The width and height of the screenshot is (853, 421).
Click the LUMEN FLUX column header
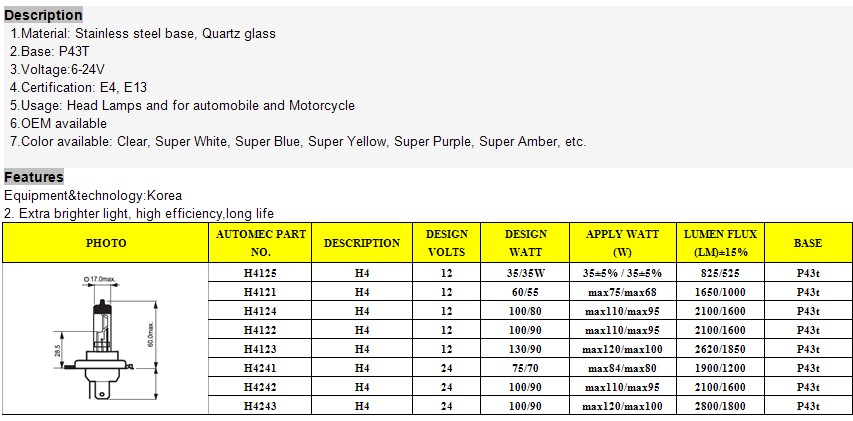[x=720, y=243]
